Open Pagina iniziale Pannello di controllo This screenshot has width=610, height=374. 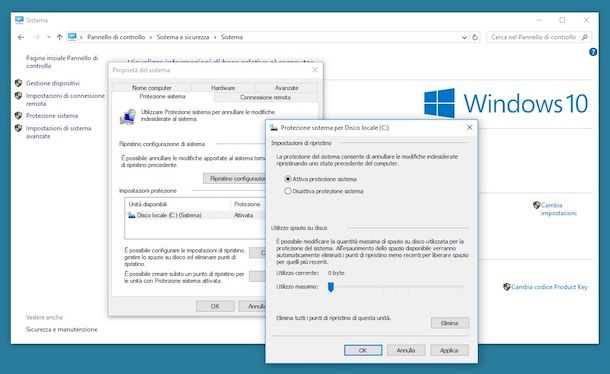tap(62, 62)
